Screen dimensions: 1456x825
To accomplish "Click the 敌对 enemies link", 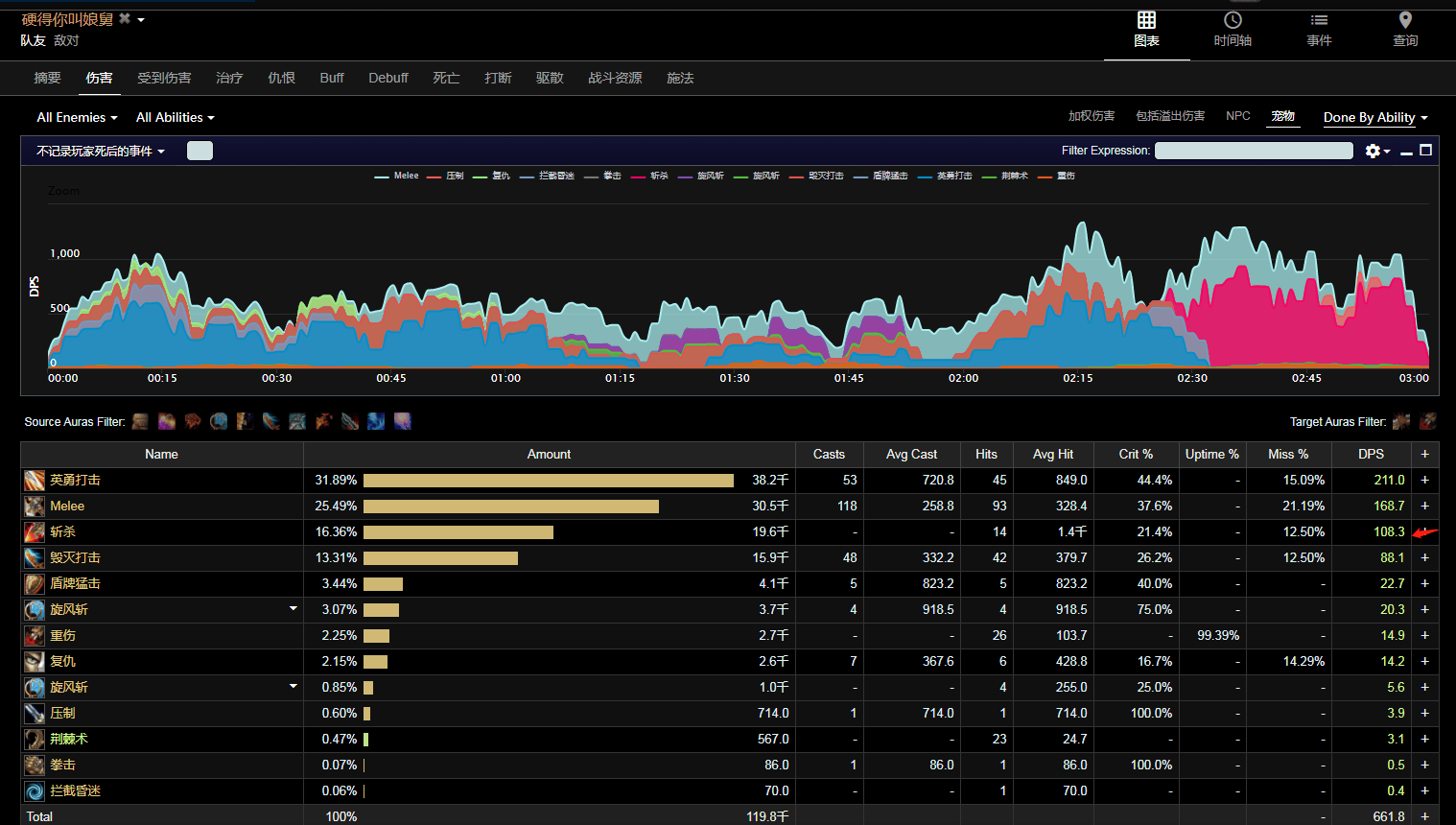I will [x=66, y=40].
